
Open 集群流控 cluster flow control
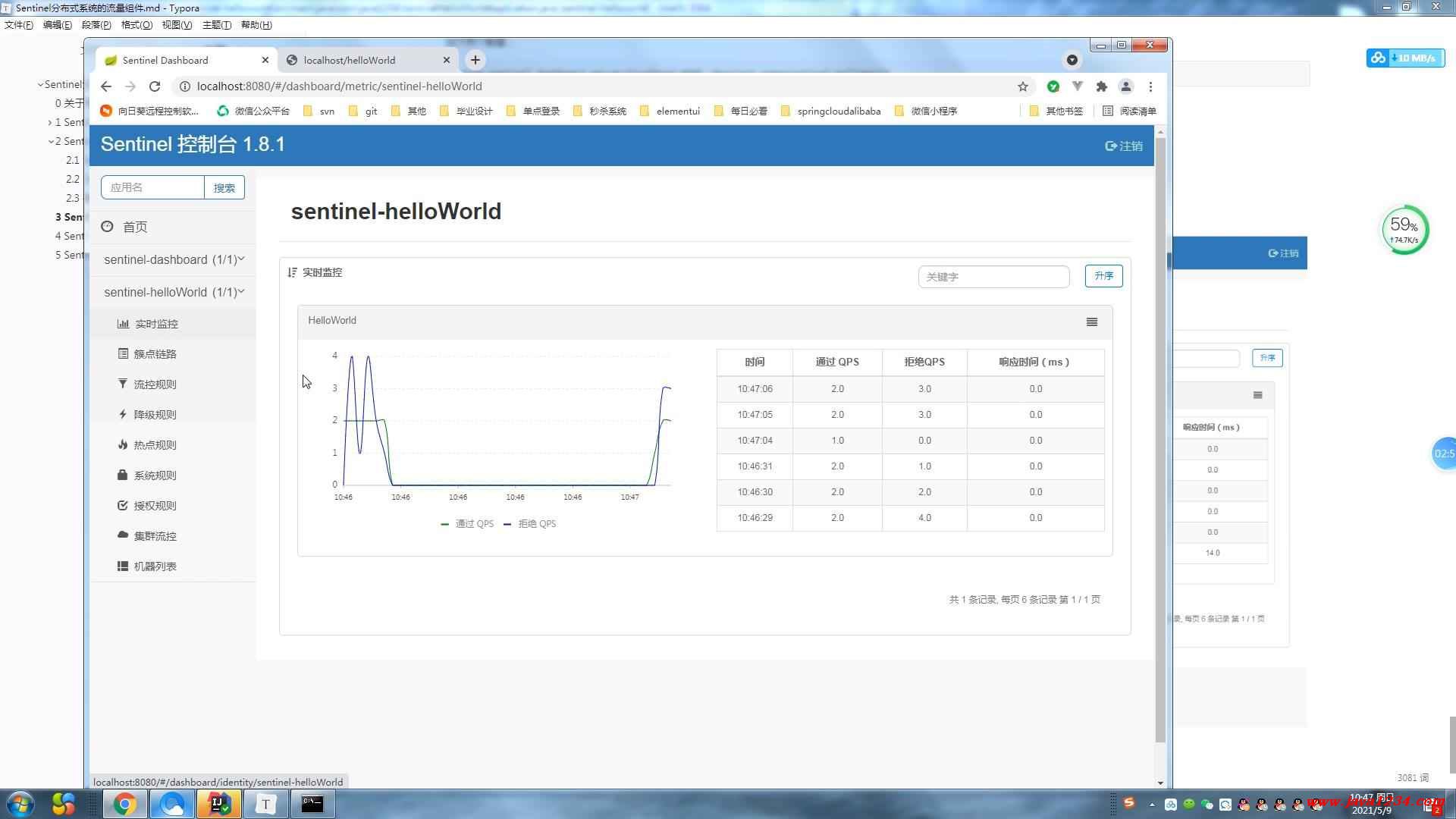(155, 536)
